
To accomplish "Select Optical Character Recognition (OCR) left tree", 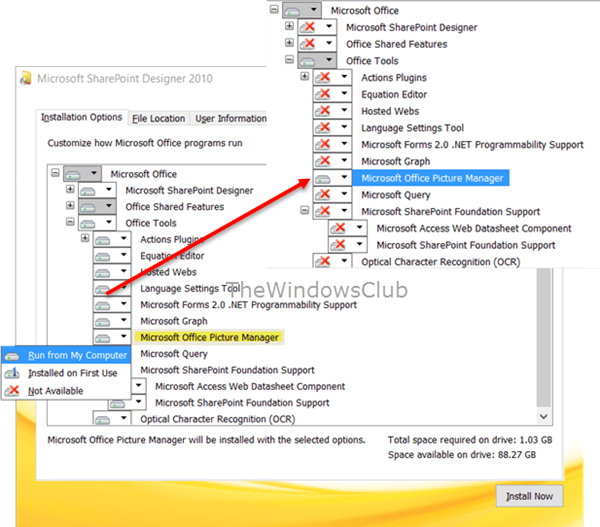I will (x=218, y=419).
